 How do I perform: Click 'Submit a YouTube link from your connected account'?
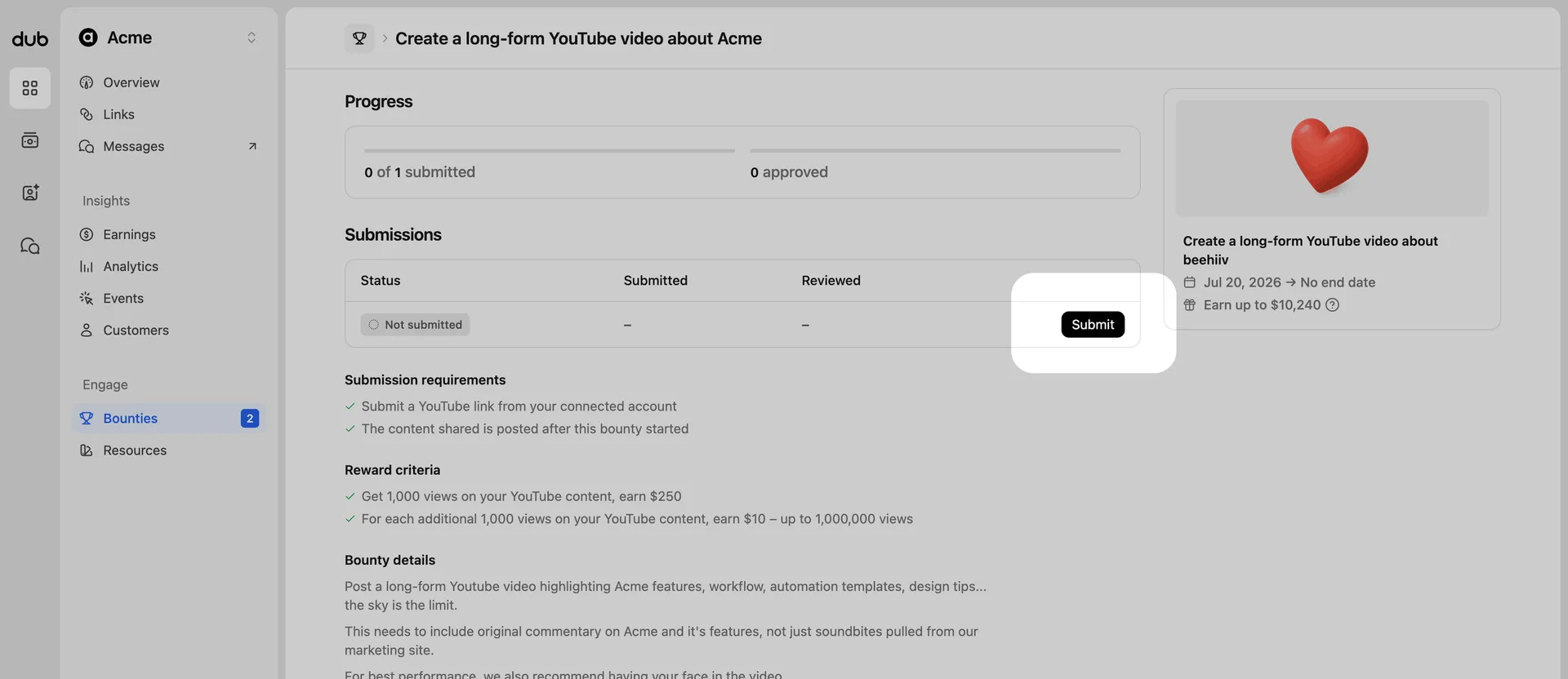pos(519,406)
